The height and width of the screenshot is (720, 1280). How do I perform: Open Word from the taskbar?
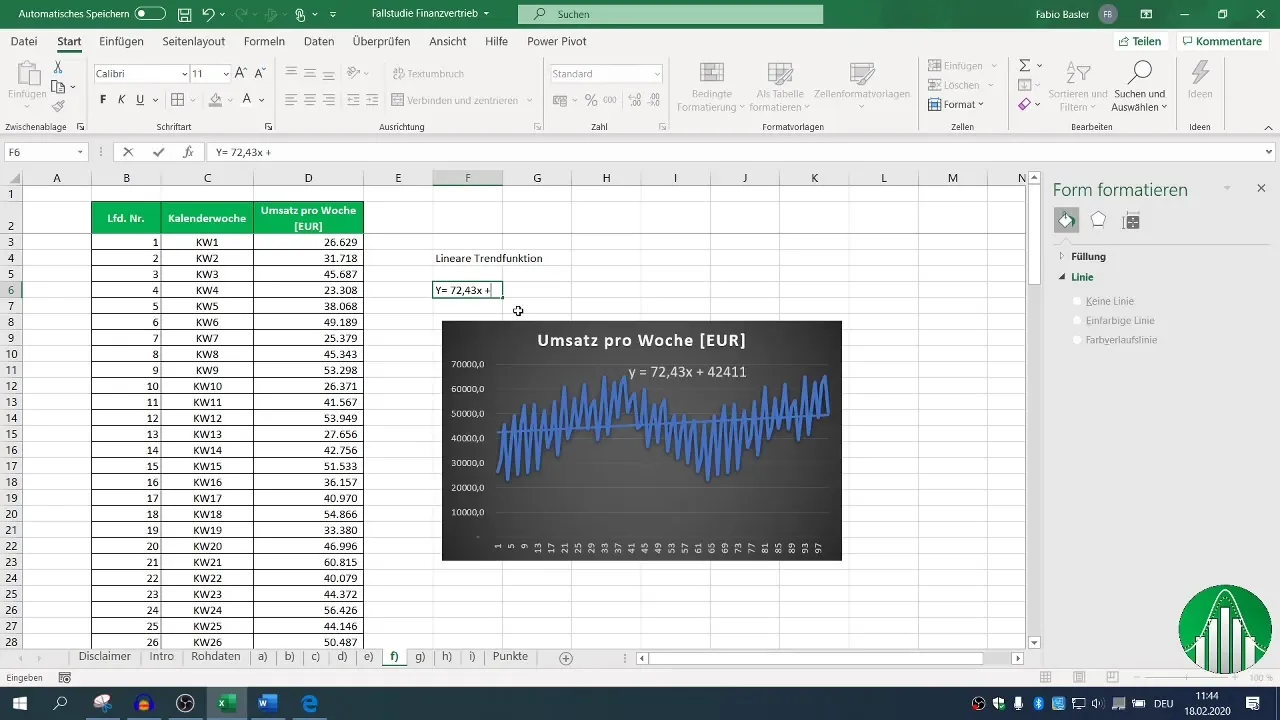(x=268, y=703)
